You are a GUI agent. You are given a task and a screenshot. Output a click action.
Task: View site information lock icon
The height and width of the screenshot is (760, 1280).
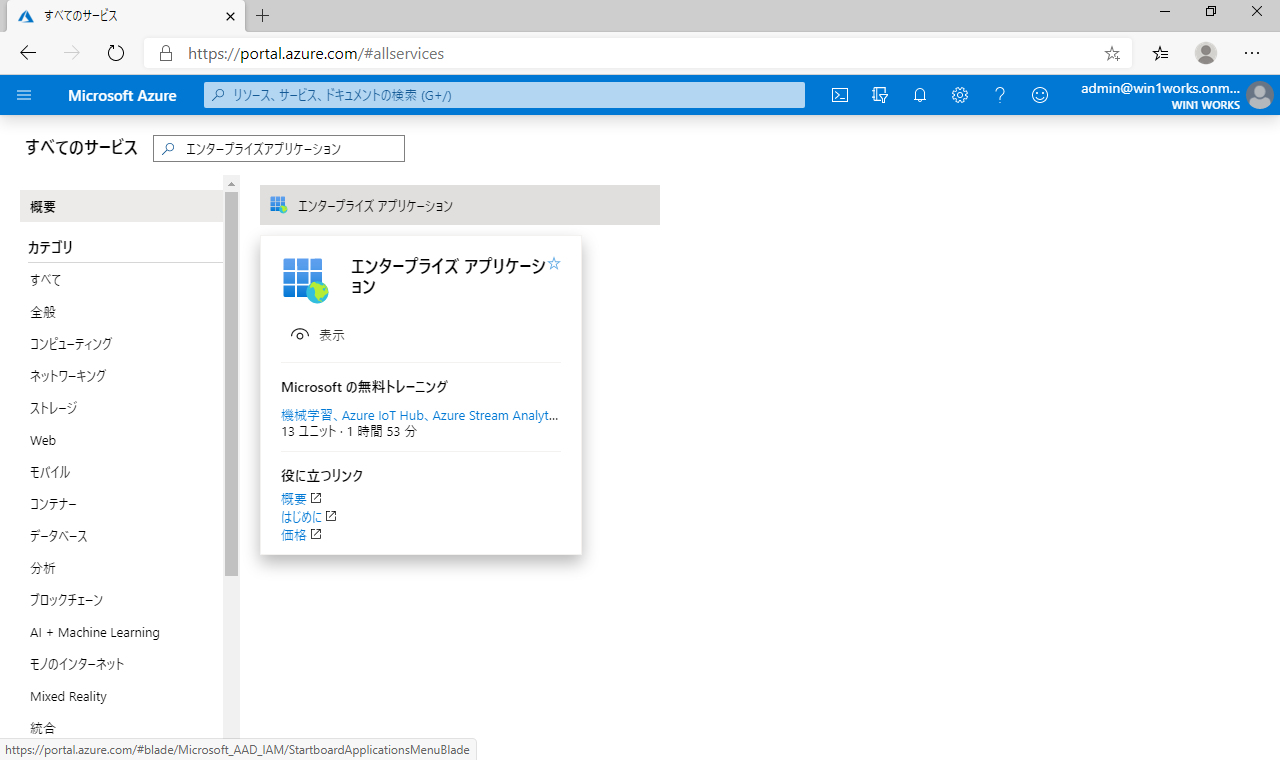pyautogui.click(x=166, y=53)
